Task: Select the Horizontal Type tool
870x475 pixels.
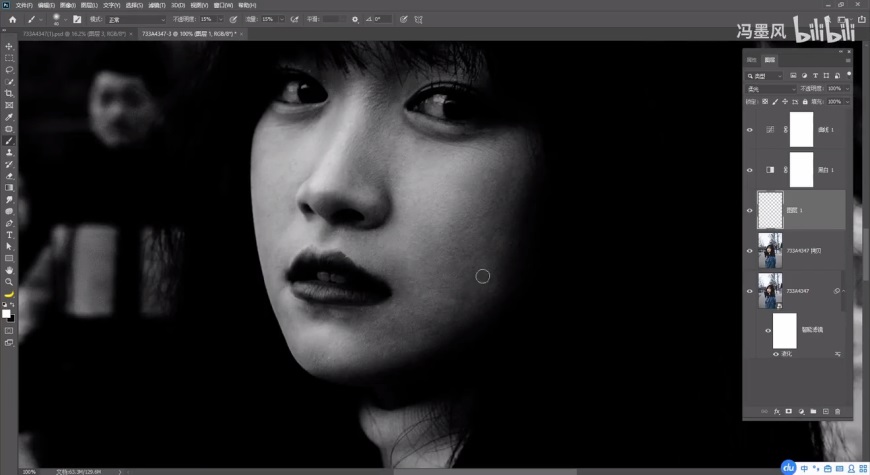Action: tap(9, 235)
